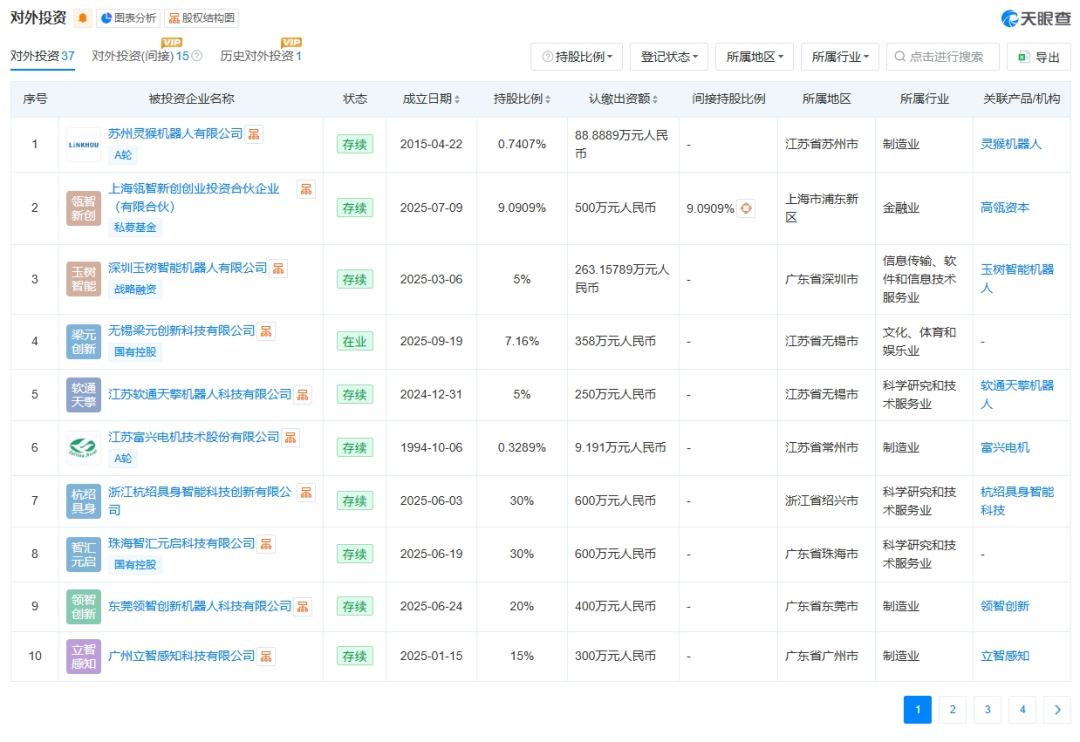Click the 导出 export button
This screenshot has height=742, width=1080.
pos(1038,57)
